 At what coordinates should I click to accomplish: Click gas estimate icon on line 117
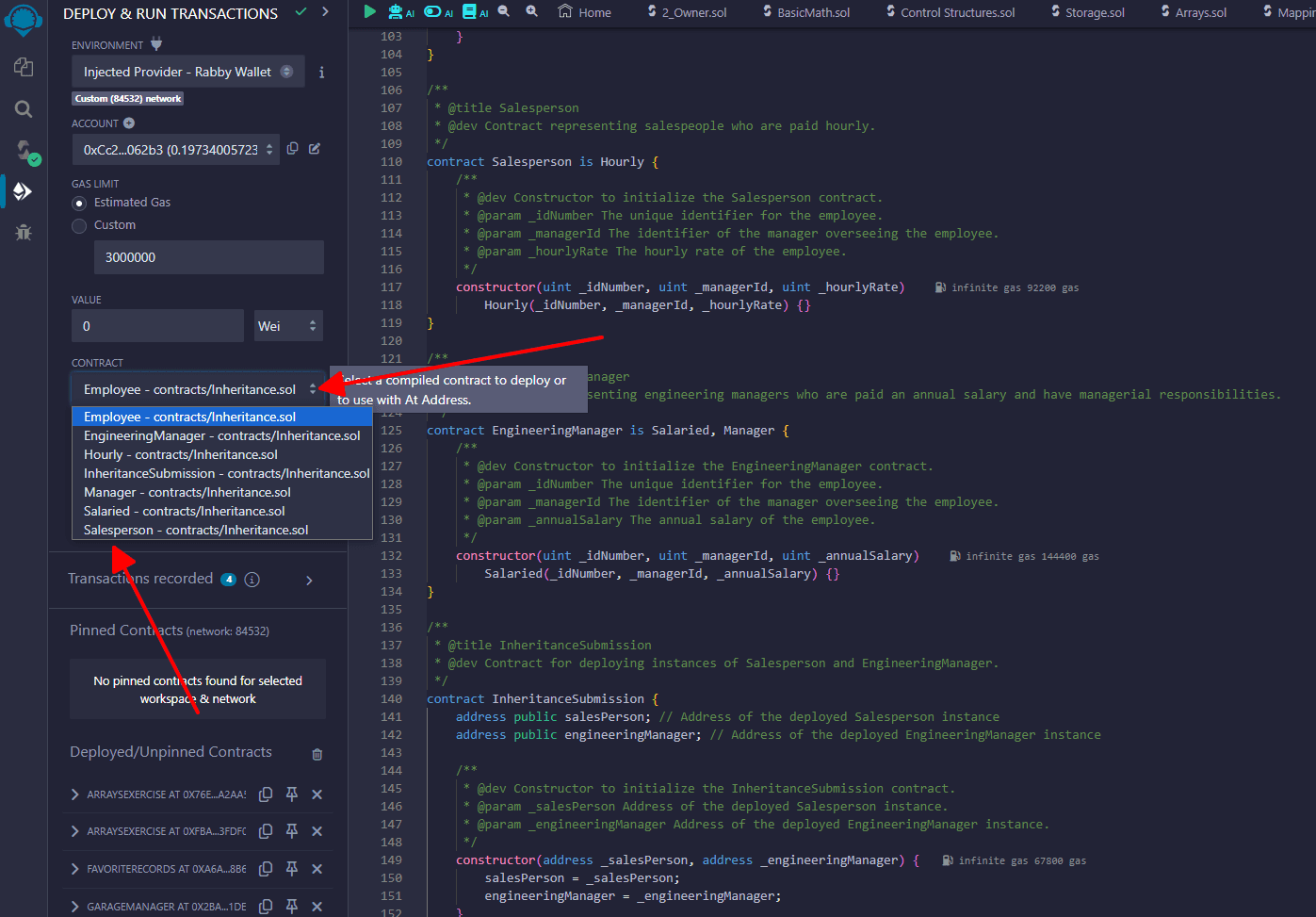pyautogui.click(x=940, y=287)
